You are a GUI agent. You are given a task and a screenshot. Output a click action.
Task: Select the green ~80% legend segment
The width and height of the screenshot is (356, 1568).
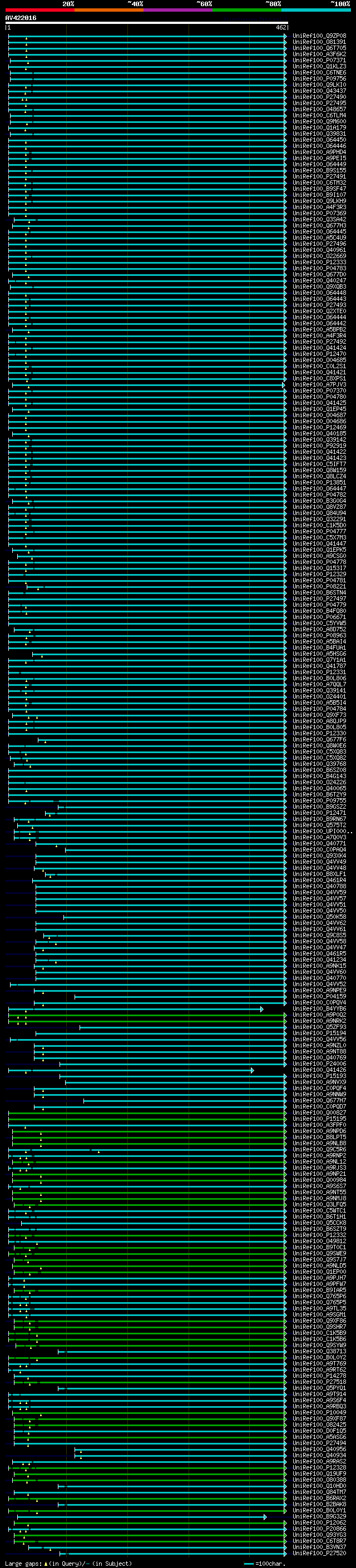click(246, 10)
